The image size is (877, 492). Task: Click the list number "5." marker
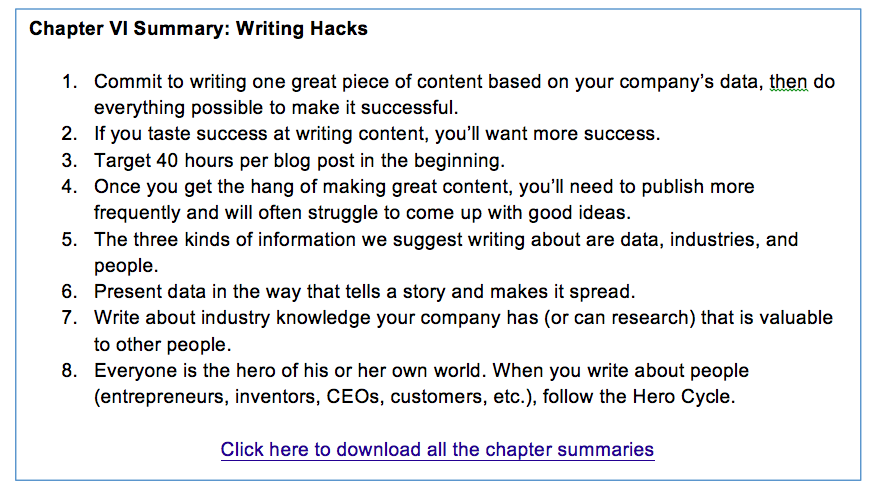click(x=69, y=240)
